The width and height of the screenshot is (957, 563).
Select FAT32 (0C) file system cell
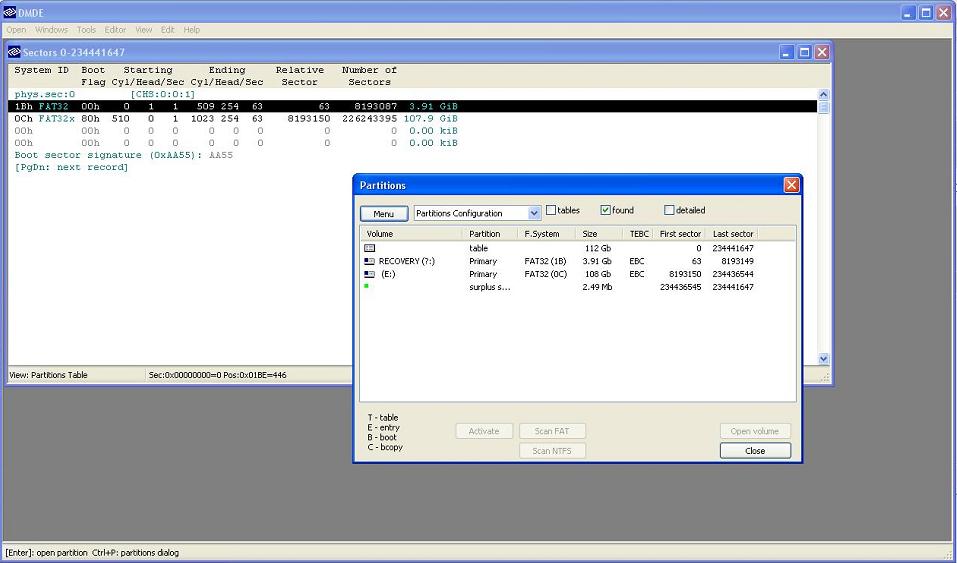[x=546, y=274]
